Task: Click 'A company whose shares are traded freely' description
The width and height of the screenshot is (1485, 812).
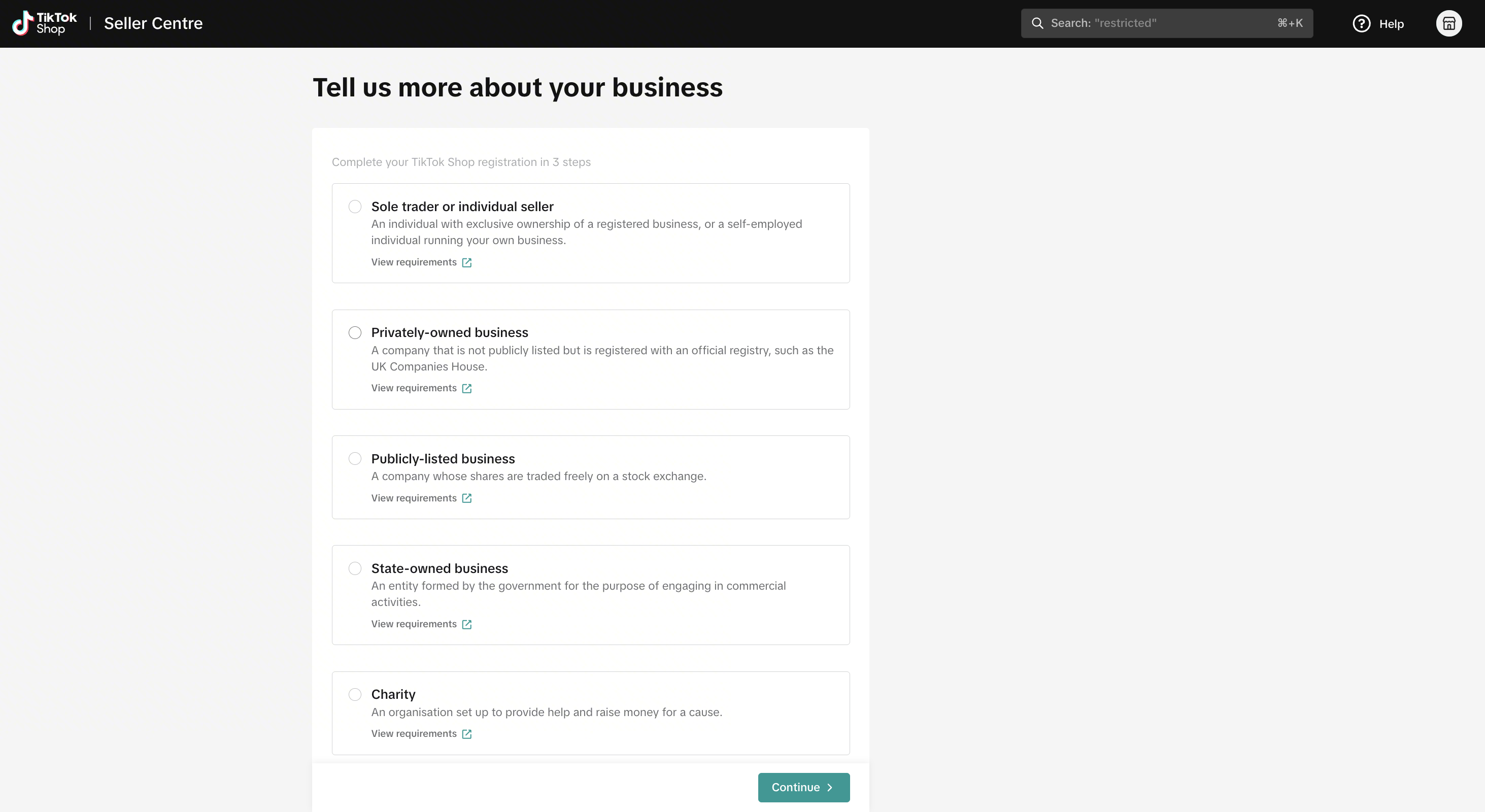Action: [538, 476]
